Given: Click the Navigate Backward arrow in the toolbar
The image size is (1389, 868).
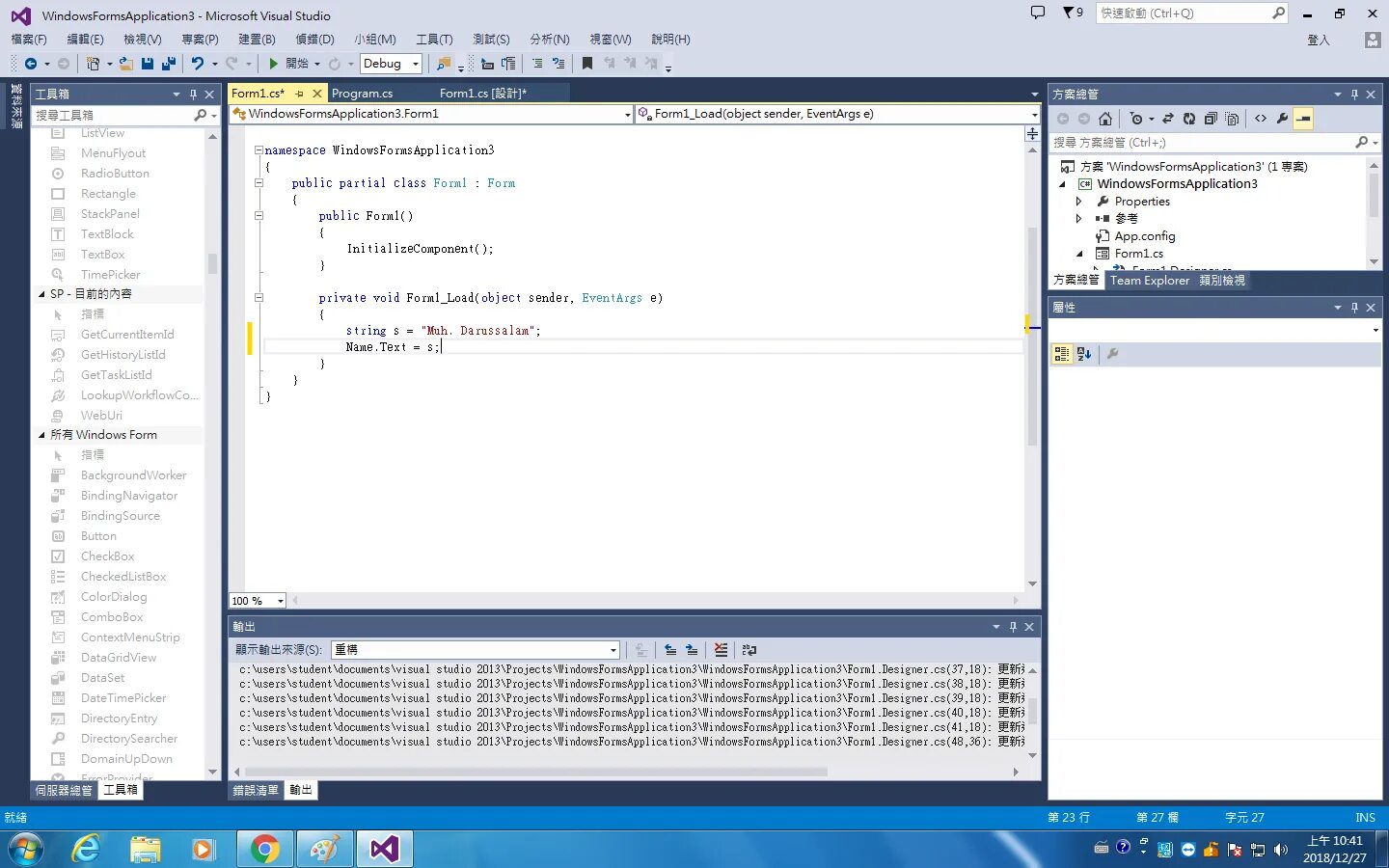Looking at the screenshot, I should pyautogui.click(x=31, y=64).
